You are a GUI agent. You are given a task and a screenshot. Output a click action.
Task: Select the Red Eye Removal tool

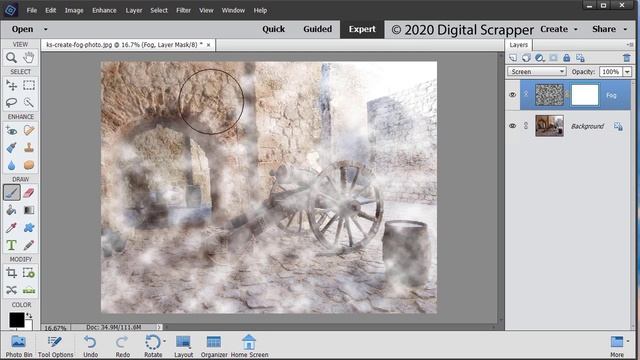(11, 131)
